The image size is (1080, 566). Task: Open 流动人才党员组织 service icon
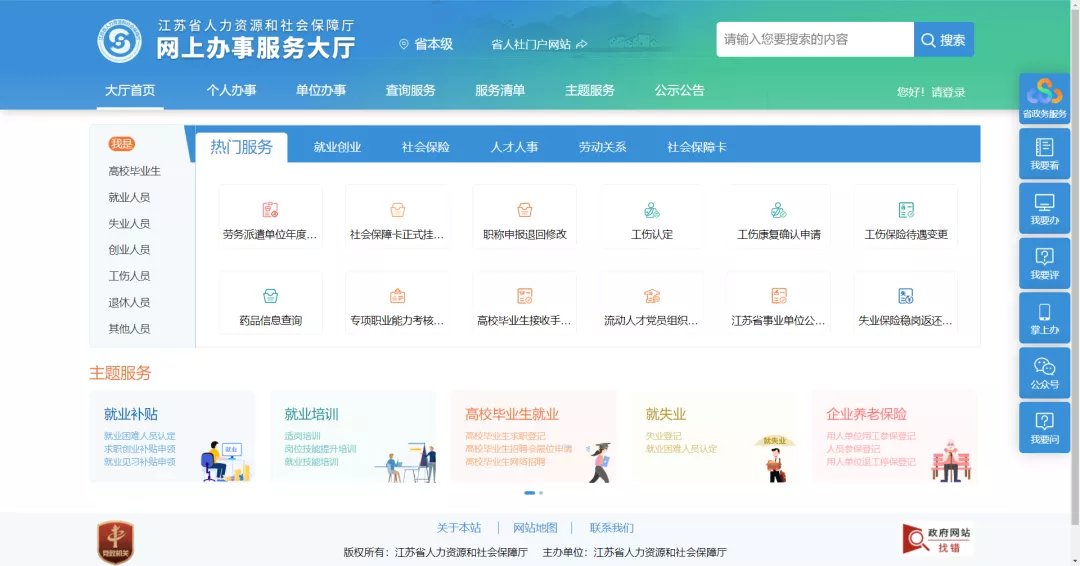[x=652, y=296]
